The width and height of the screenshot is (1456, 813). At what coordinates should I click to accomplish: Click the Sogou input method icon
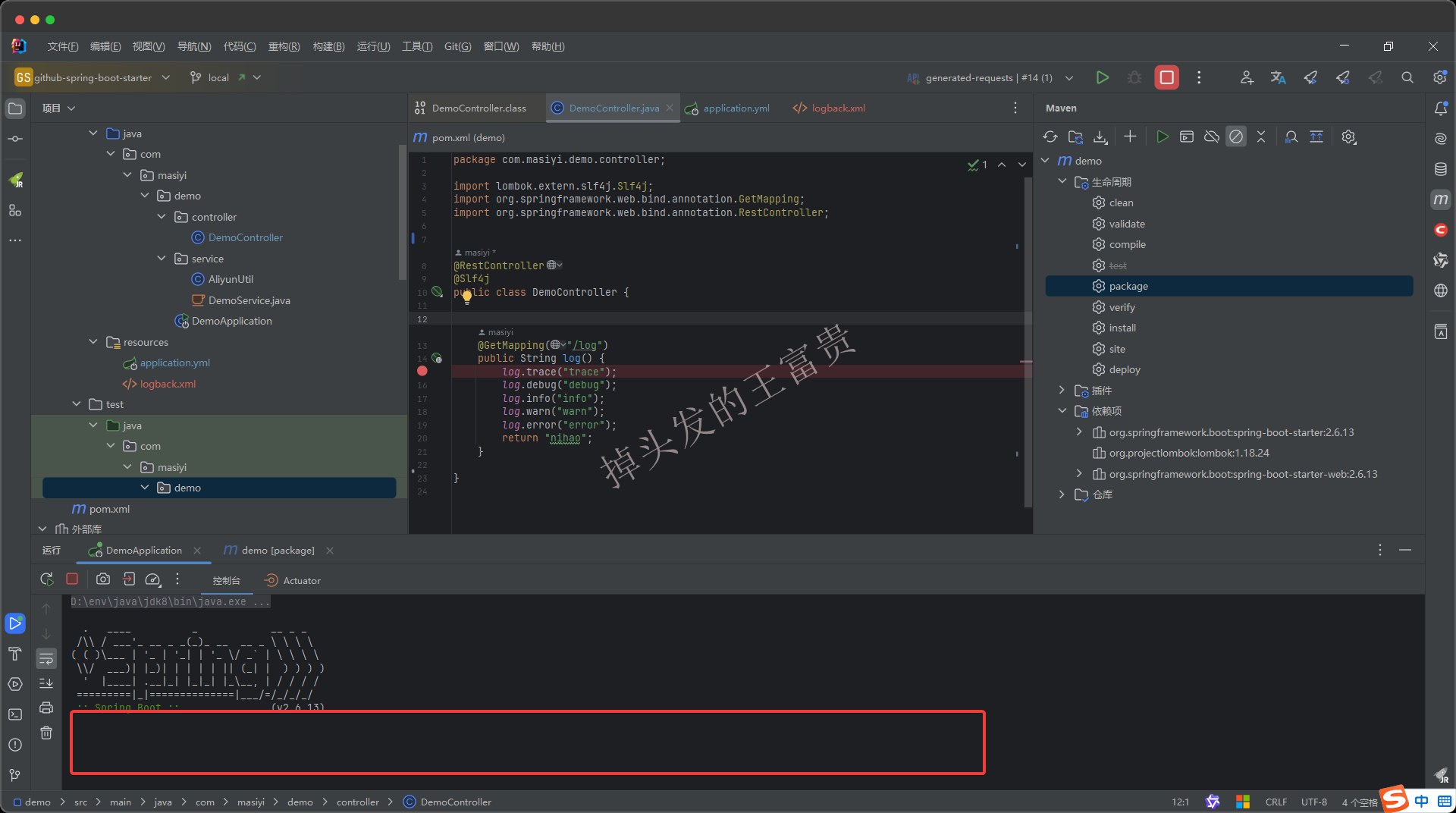point(1395,799)
